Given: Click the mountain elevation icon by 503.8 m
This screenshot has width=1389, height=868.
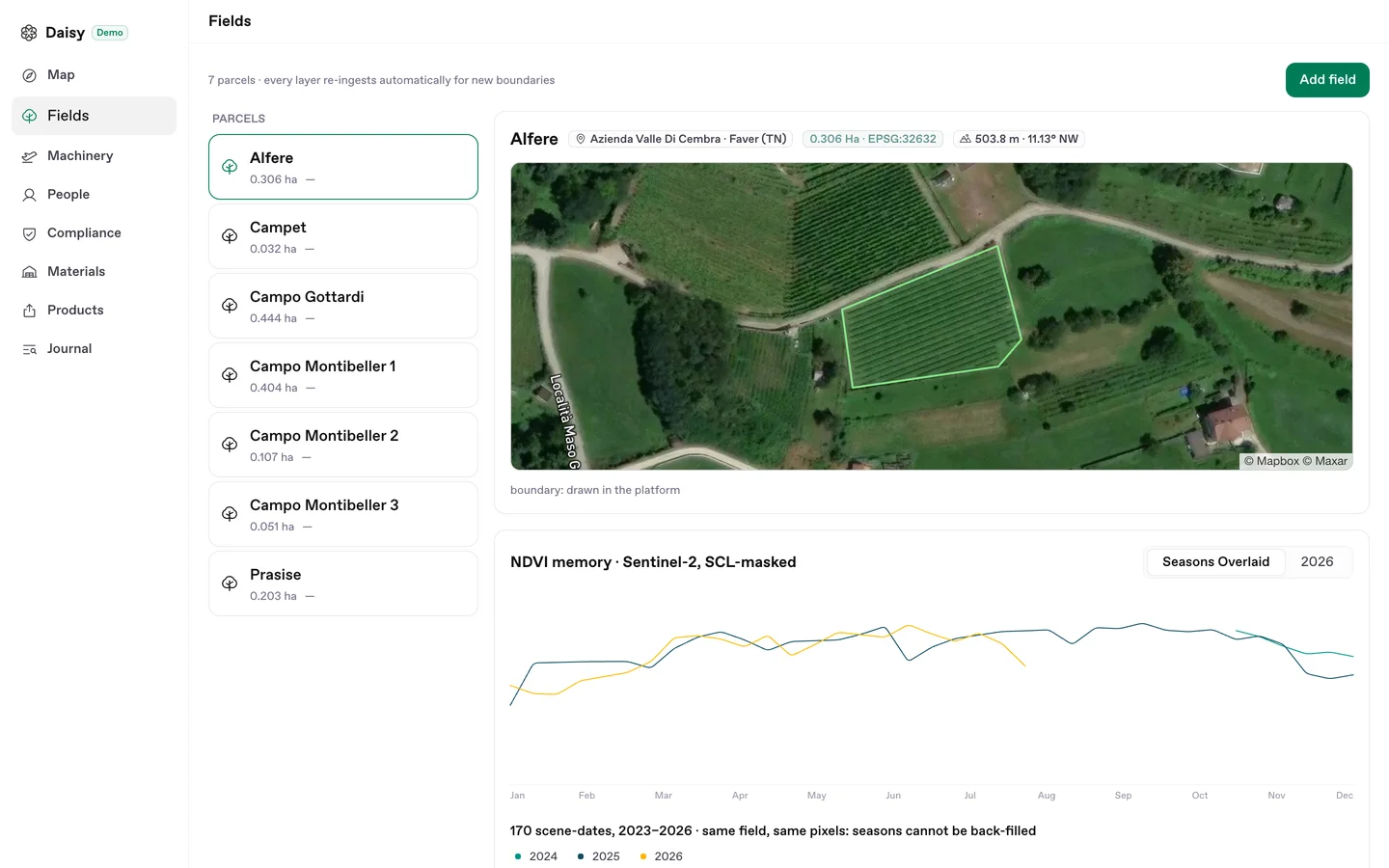Looking at the screenshot, I should pos(966,139).
